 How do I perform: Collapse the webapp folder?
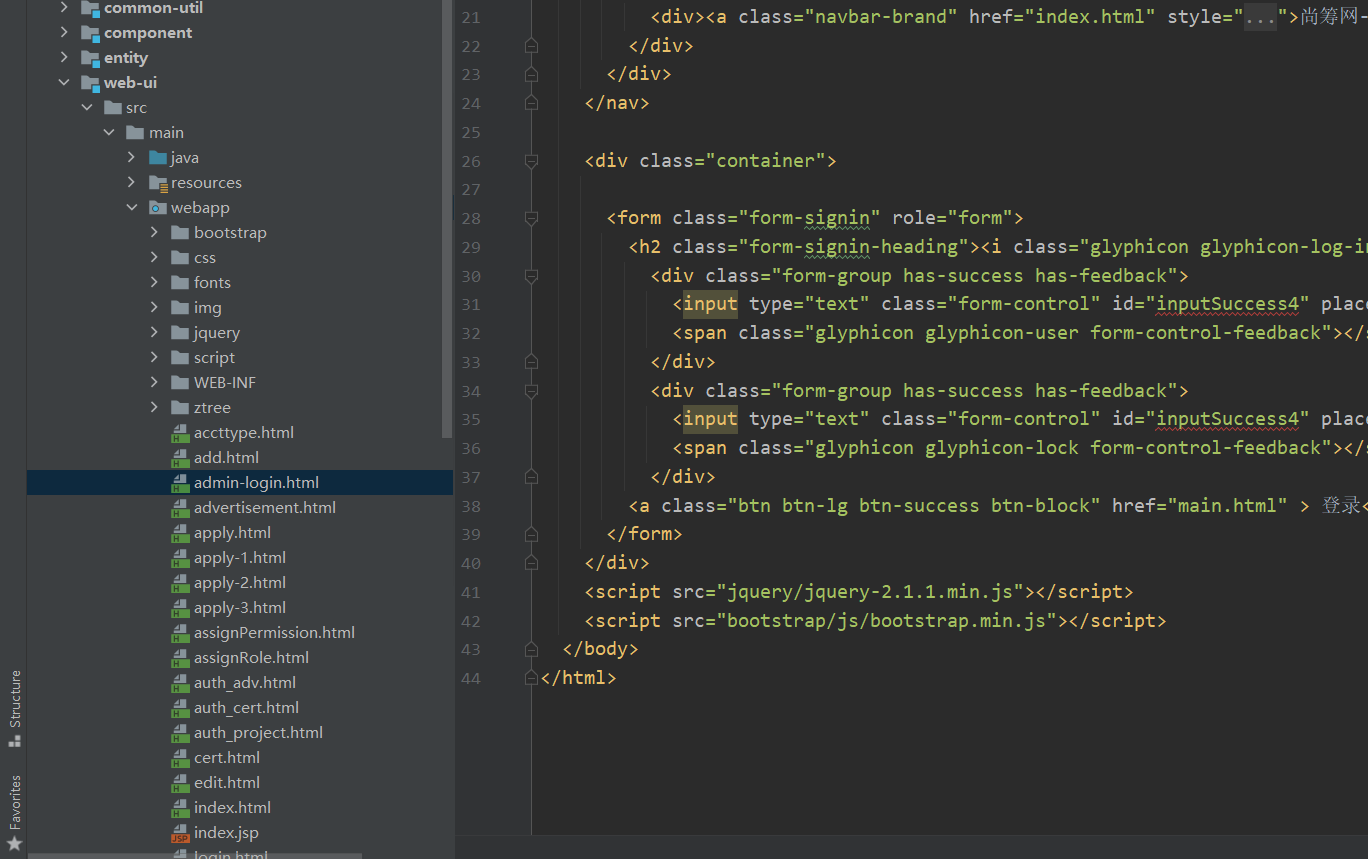132,208
